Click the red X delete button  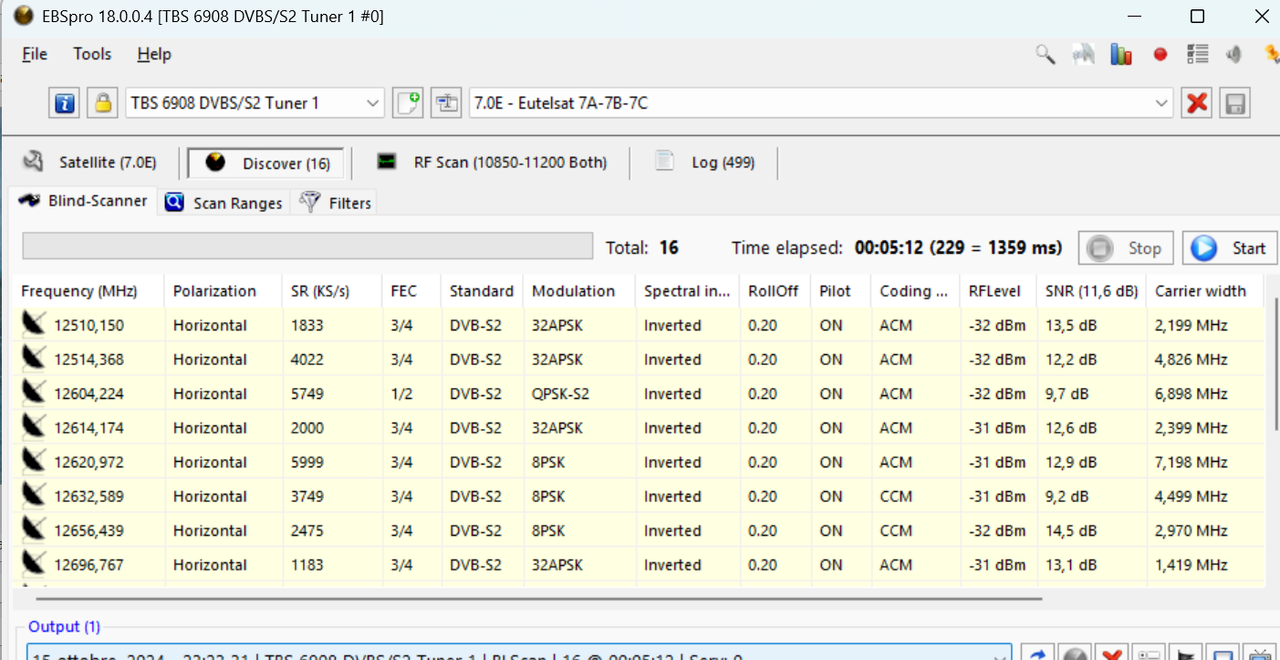(x=1196, y=103)
